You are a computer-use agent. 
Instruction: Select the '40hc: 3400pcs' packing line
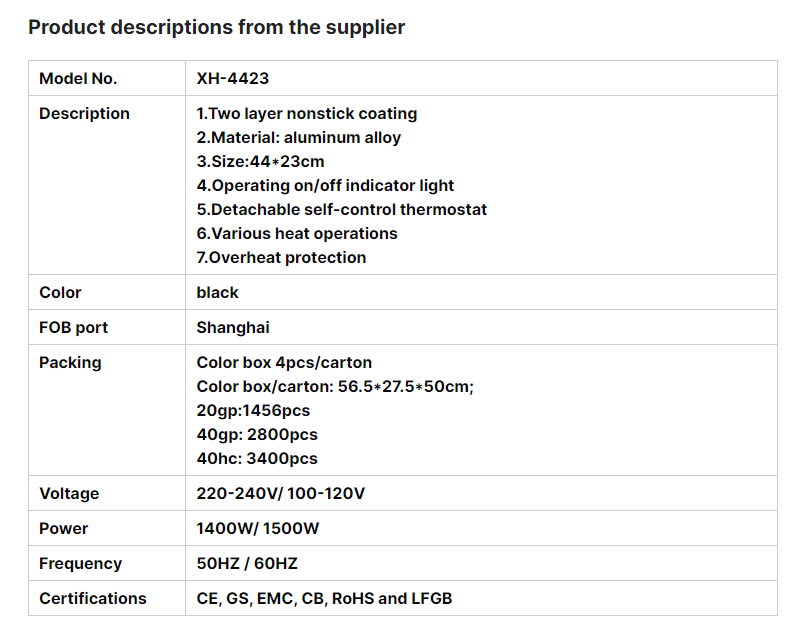point(257,458)
